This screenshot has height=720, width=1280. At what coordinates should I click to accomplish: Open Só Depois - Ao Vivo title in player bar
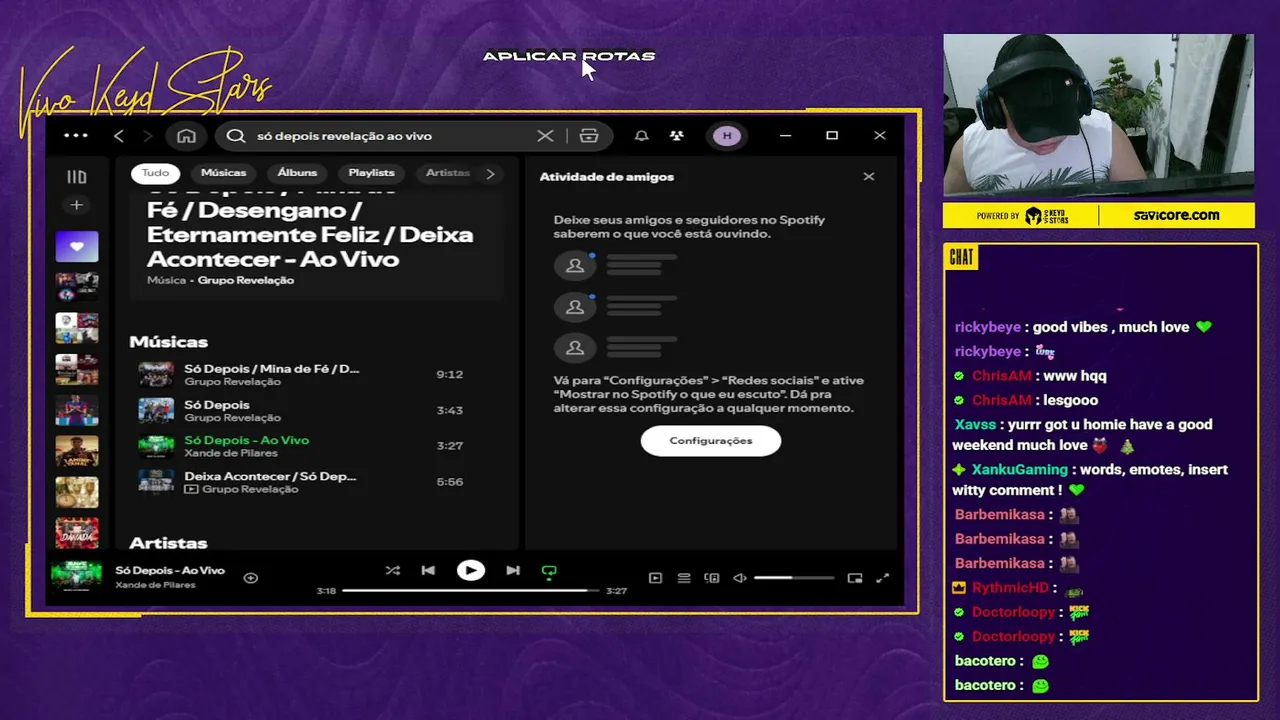[170, 570]
